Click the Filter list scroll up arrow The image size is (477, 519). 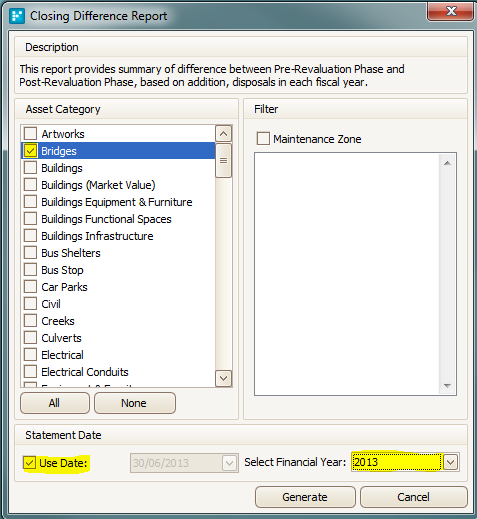tap(447, 163)
